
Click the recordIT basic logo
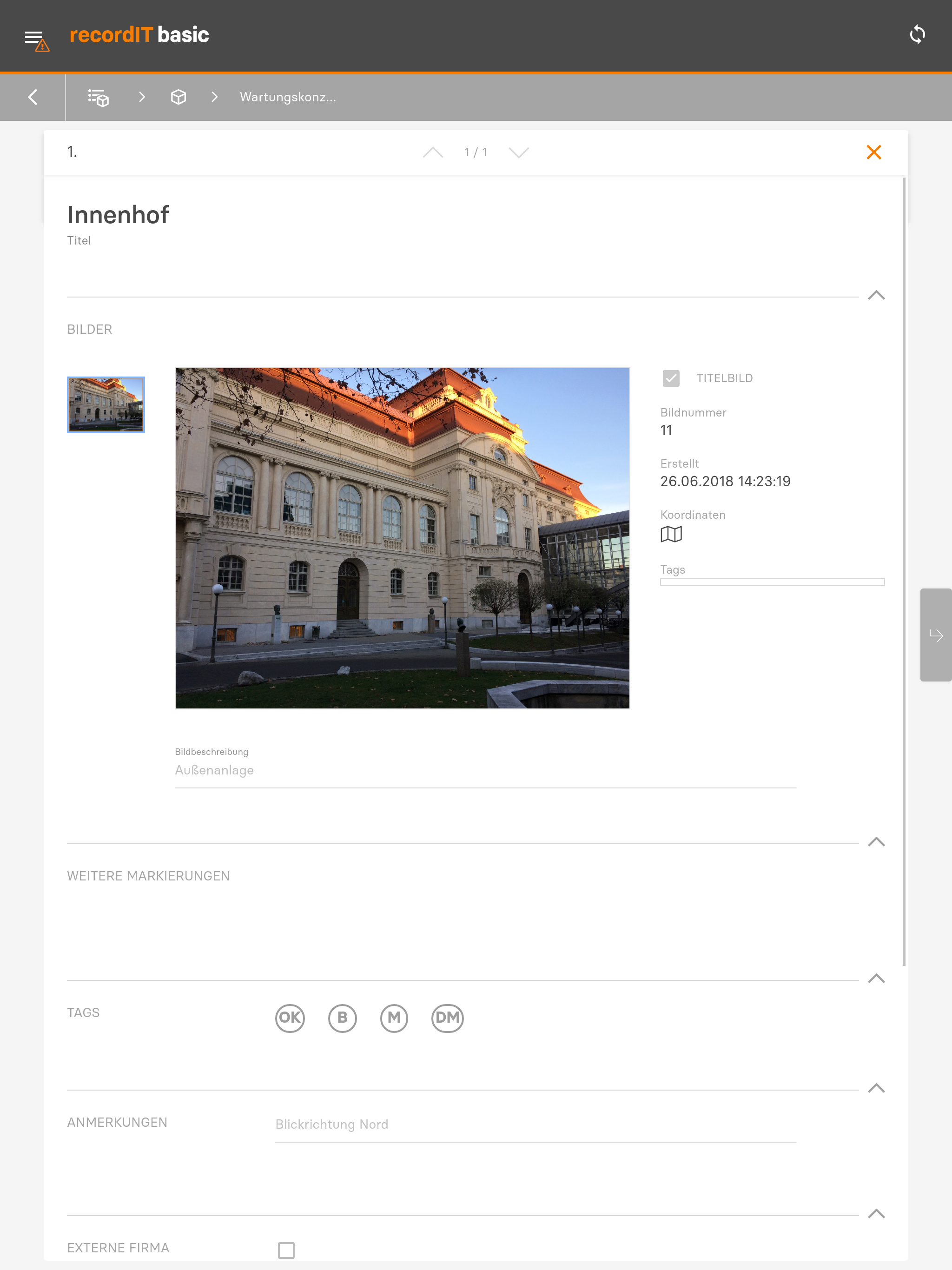pyautogui.click(x=139, y=35)
